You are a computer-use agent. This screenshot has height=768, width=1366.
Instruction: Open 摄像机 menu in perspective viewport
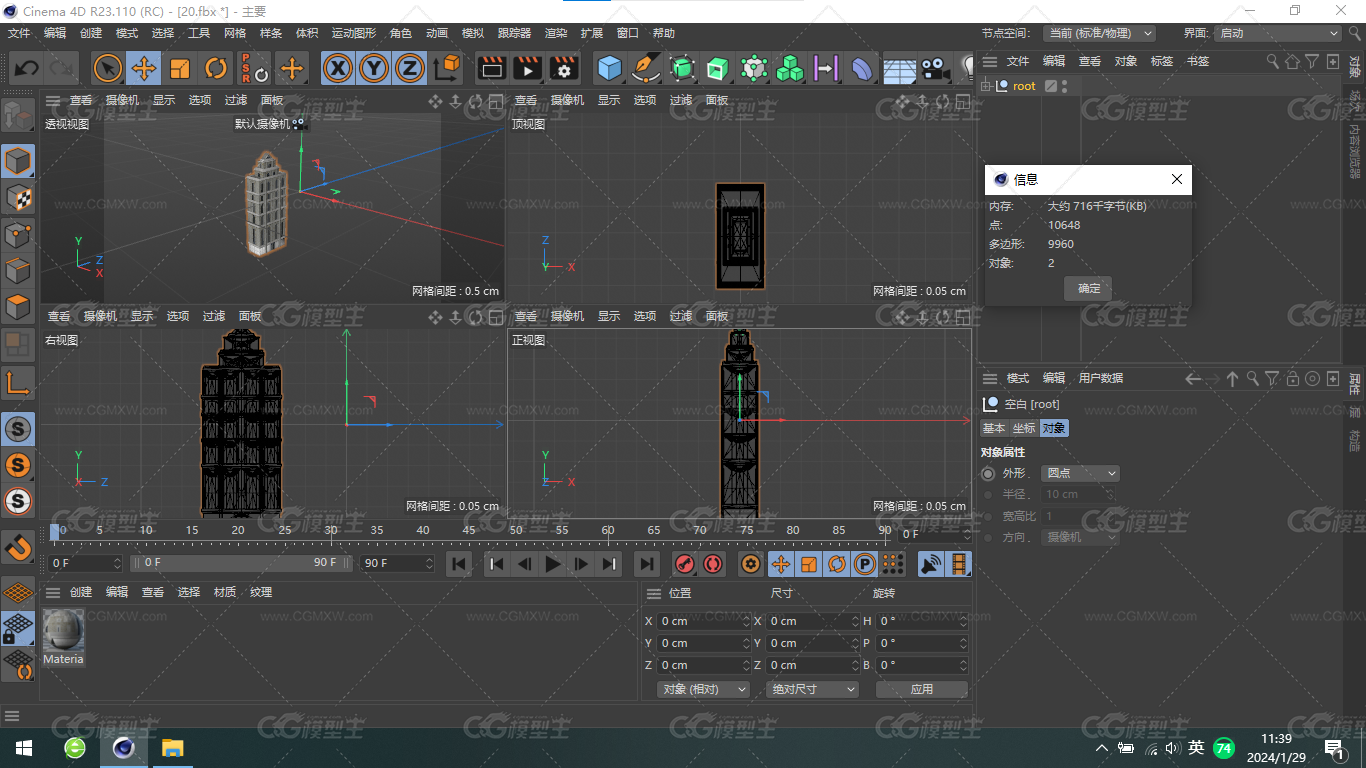point(122,100)
